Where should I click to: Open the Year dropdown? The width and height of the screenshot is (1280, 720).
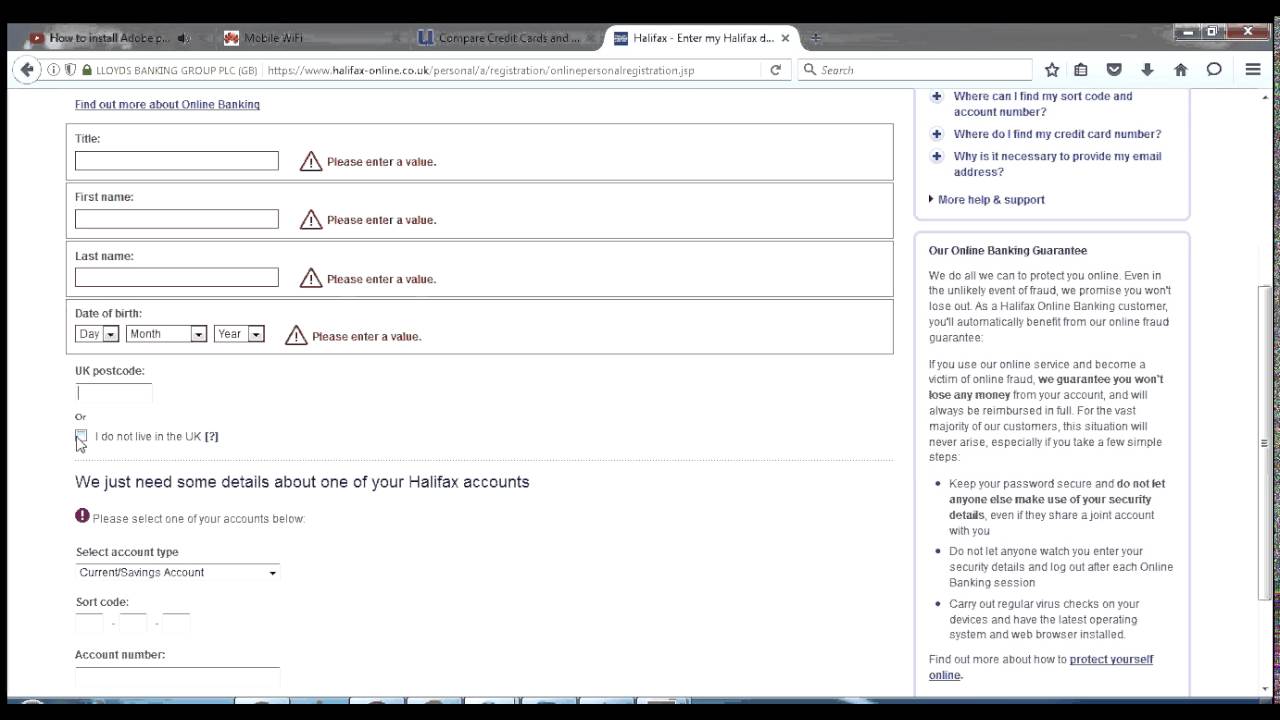point(239,334)
